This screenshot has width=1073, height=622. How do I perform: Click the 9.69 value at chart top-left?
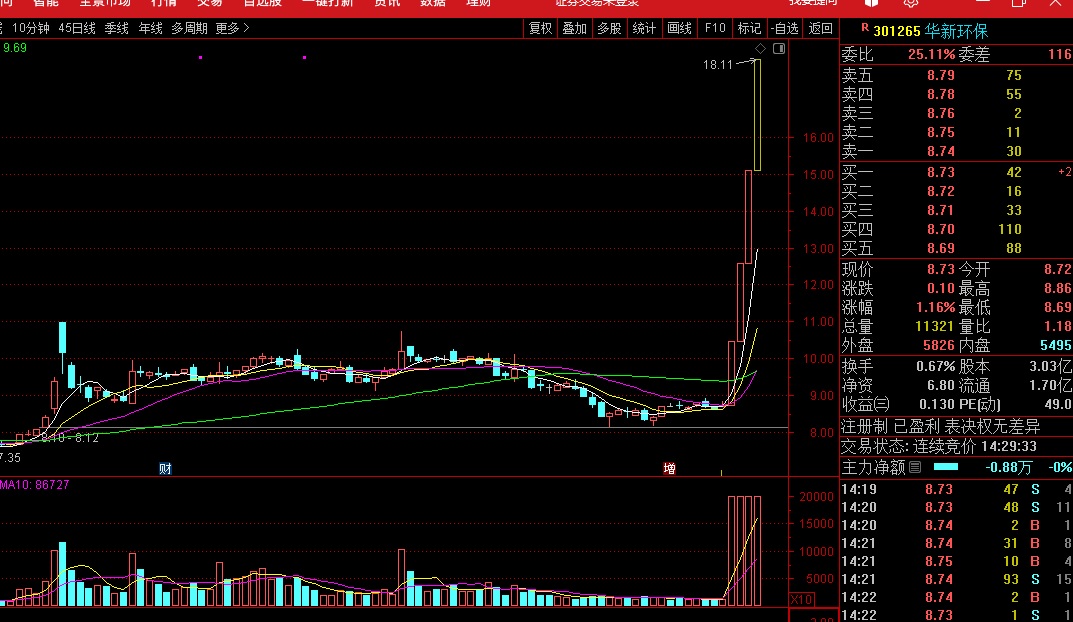click(x=15, y=48)
